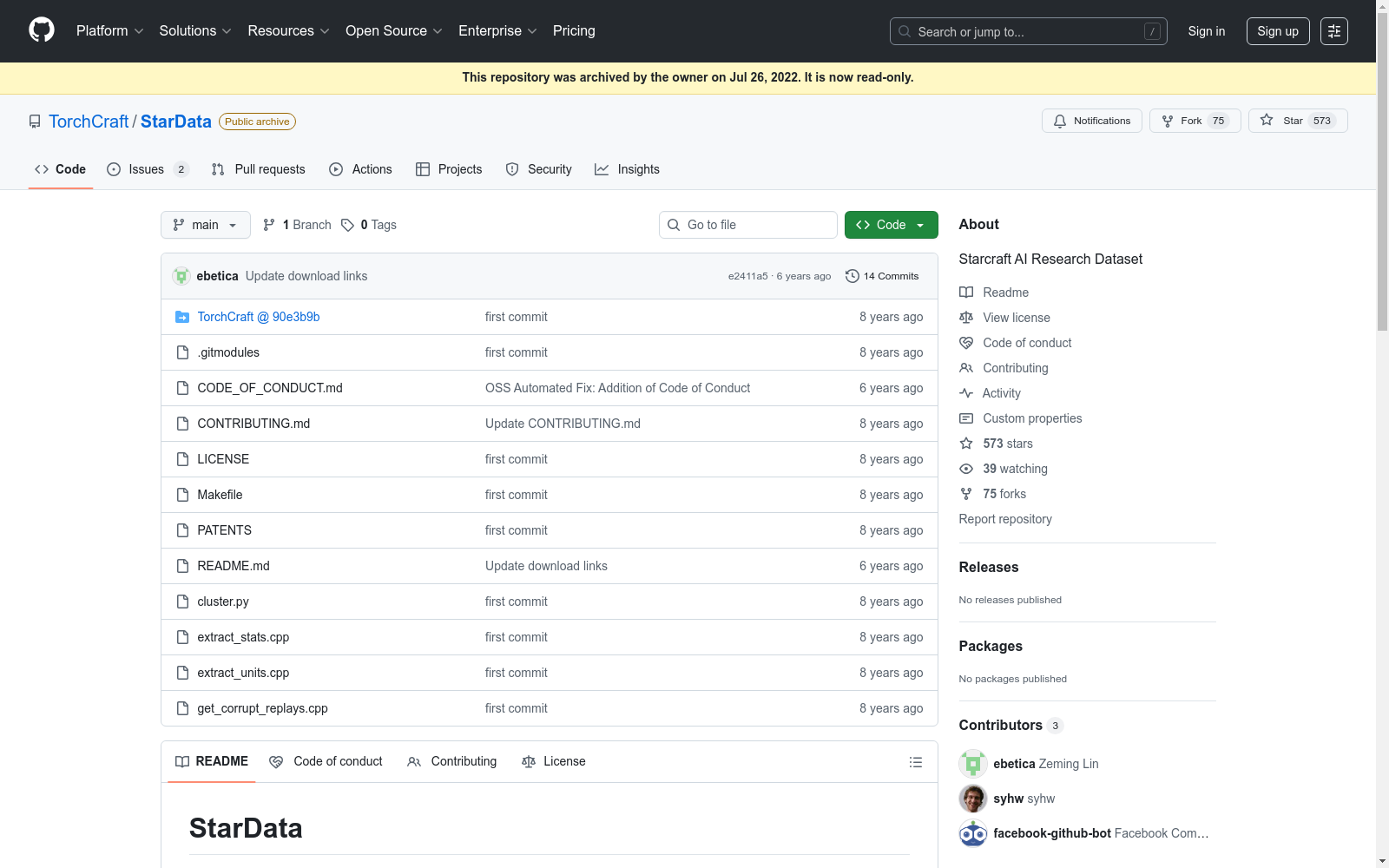
Task: Open README.md file
Action: (x=234, y=566)
